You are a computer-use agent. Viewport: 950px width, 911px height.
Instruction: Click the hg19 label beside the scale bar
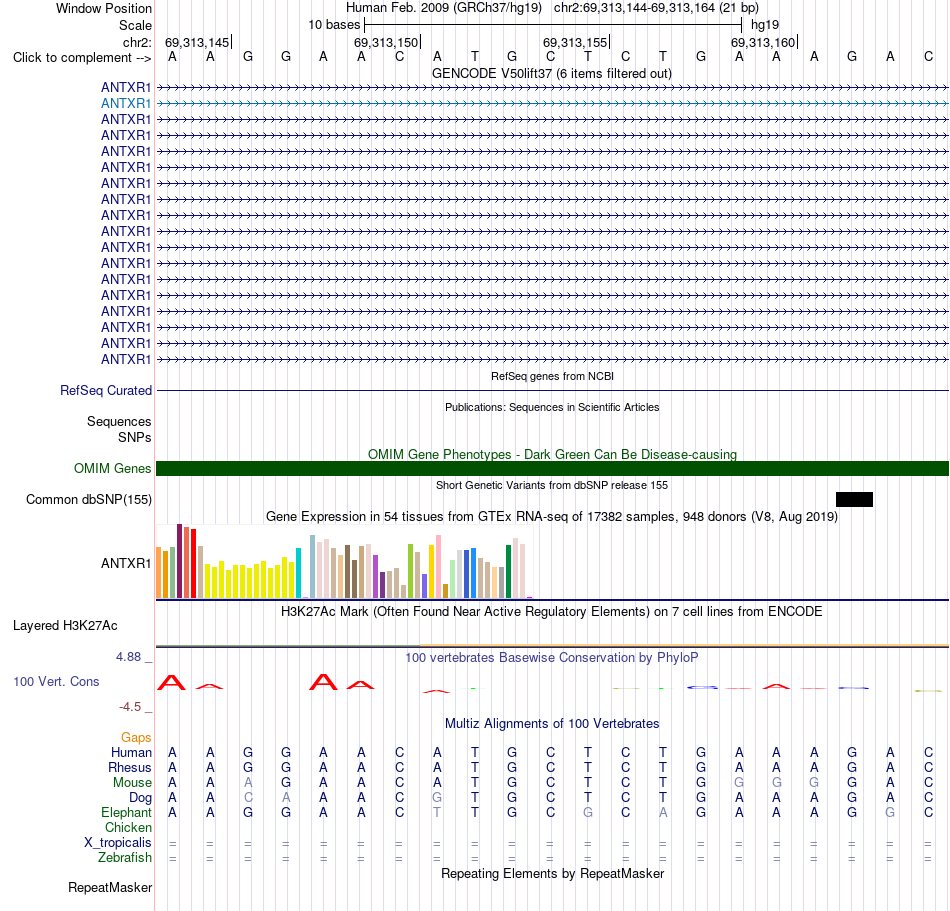pos(765,25)
